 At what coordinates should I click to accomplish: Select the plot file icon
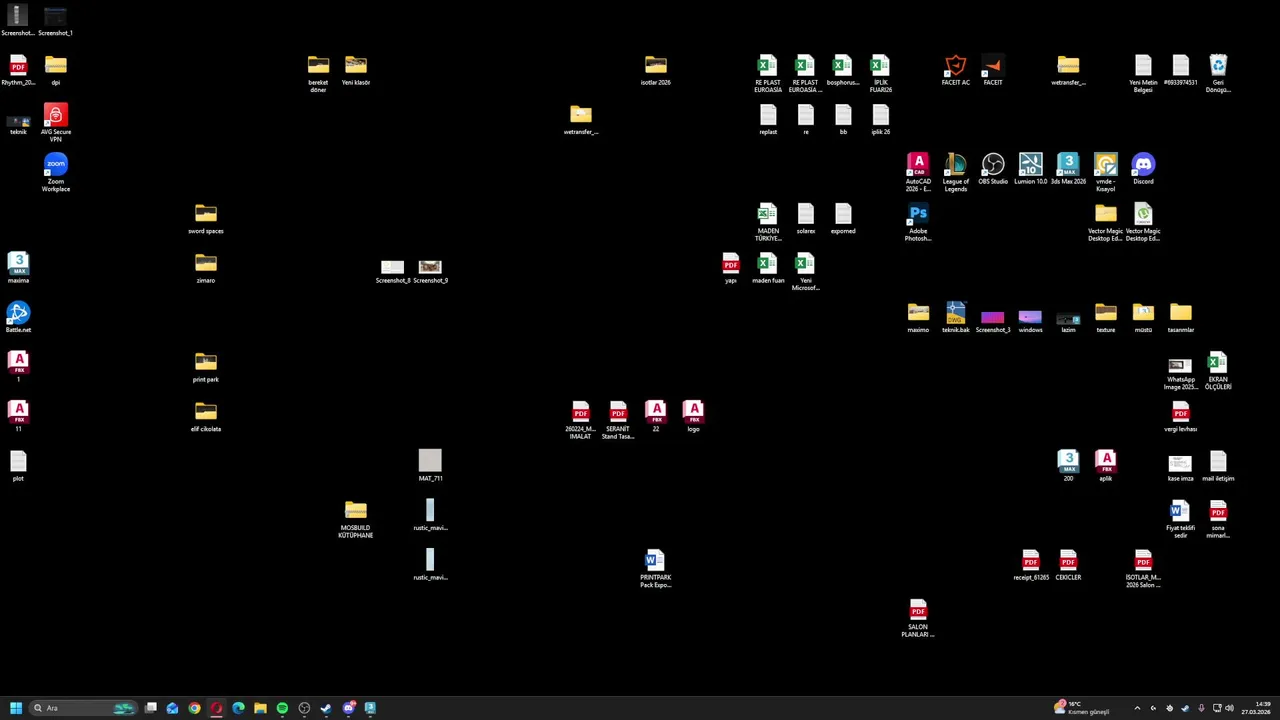tap(18, 466)
